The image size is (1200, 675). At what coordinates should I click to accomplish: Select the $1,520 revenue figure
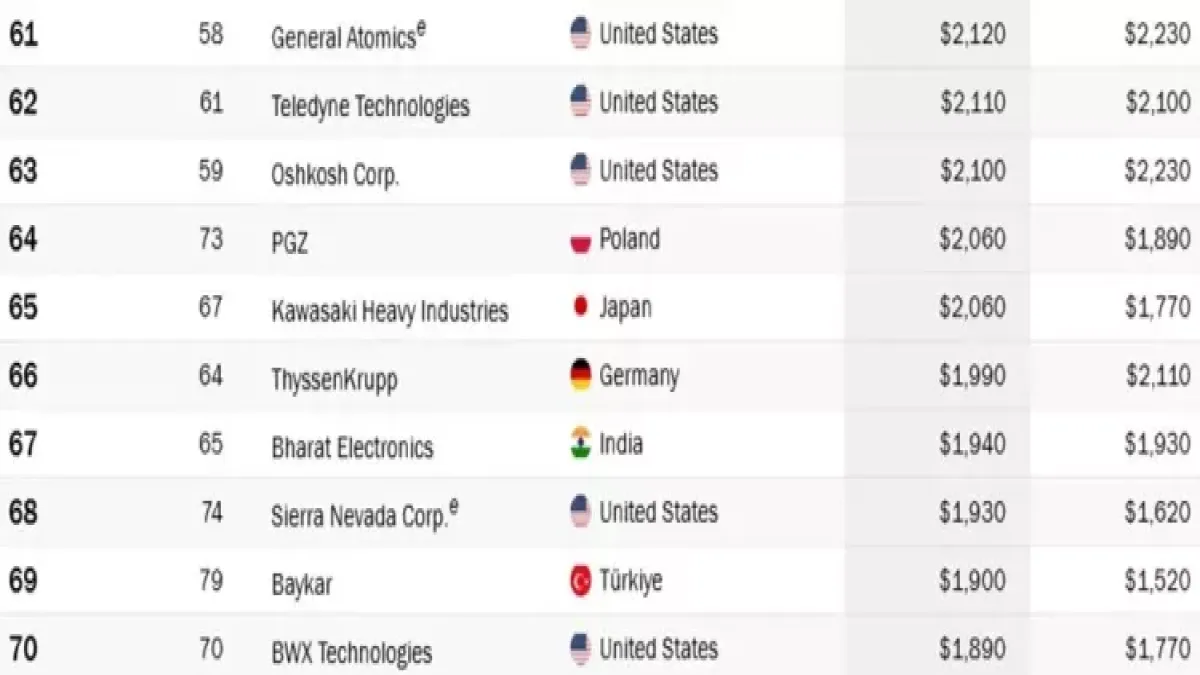point(1157,581)
